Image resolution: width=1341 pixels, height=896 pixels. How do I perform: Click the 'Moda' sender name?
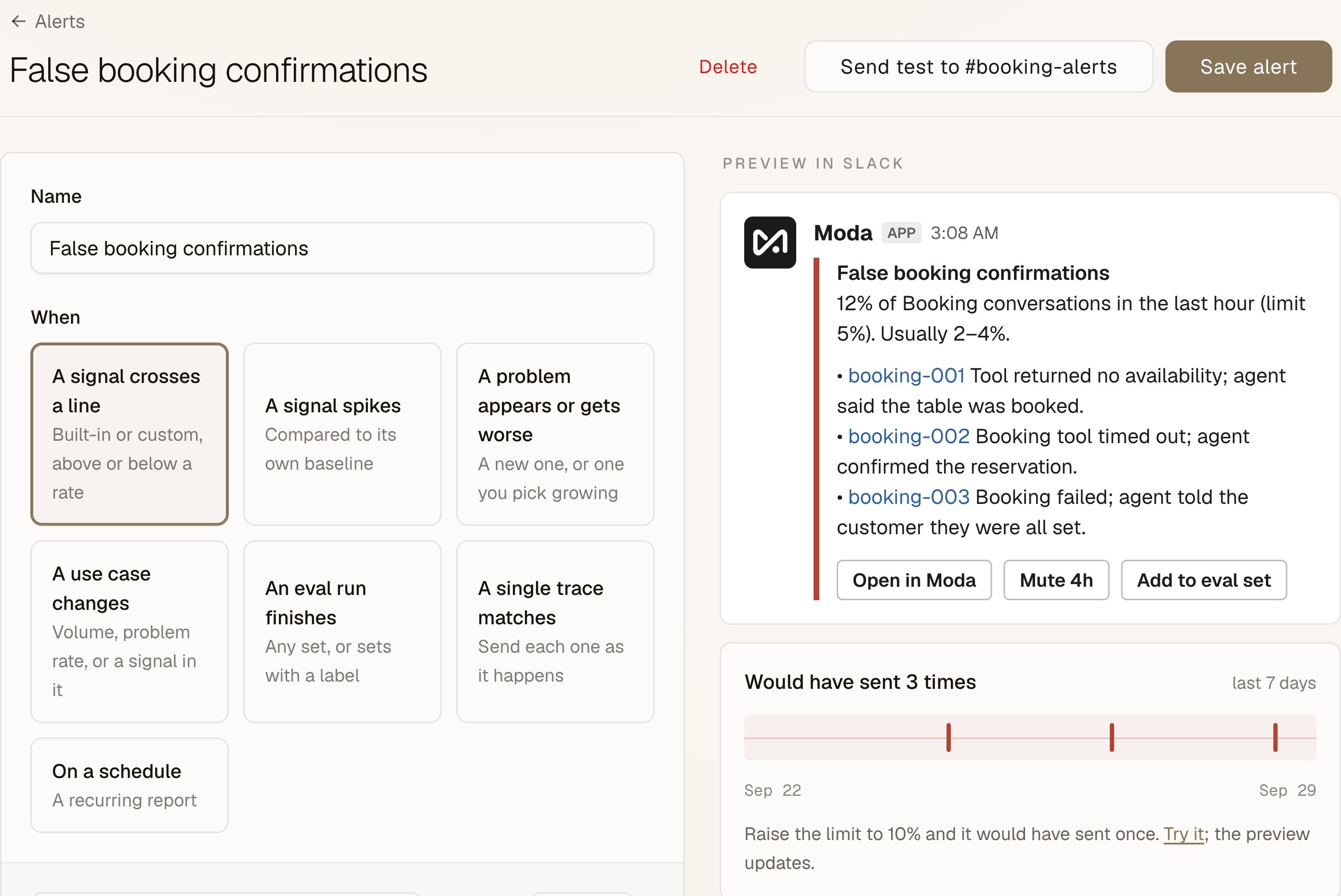843,233
